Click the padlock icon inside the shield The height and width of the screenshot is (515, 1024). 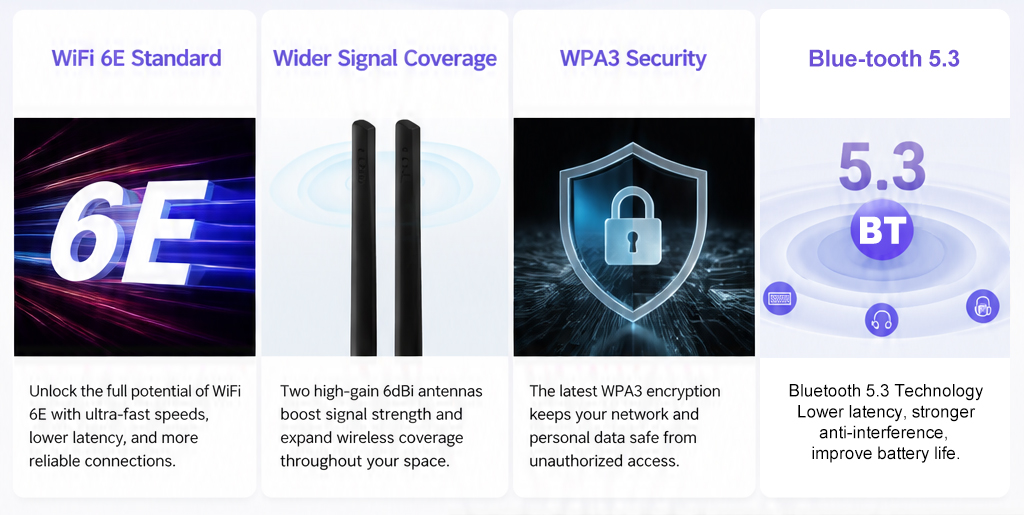pos(633,225)
